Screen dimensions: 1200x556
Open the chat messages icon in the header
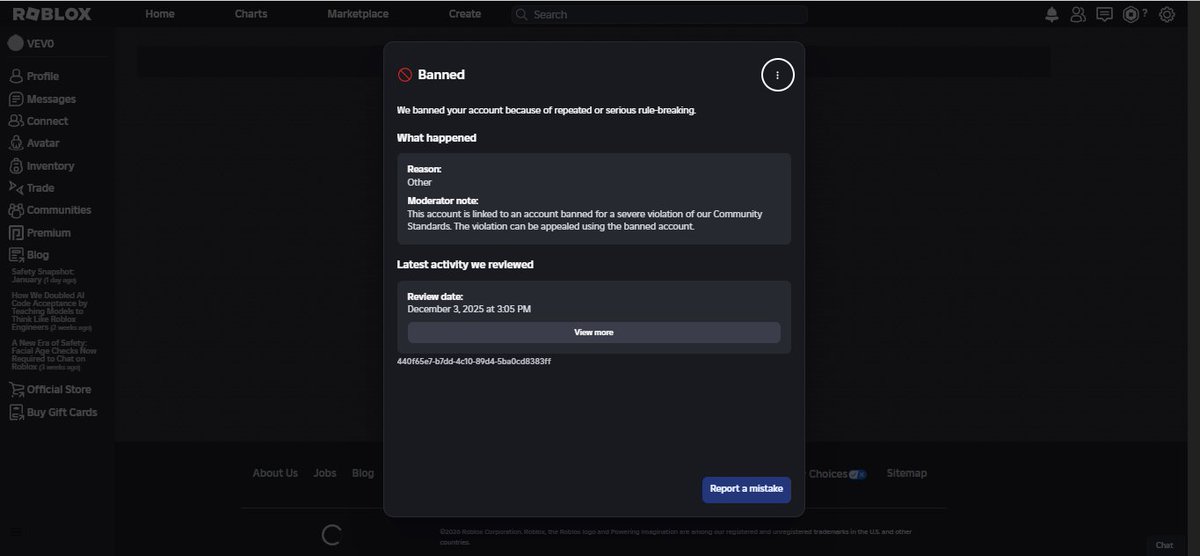[1104, 14]
